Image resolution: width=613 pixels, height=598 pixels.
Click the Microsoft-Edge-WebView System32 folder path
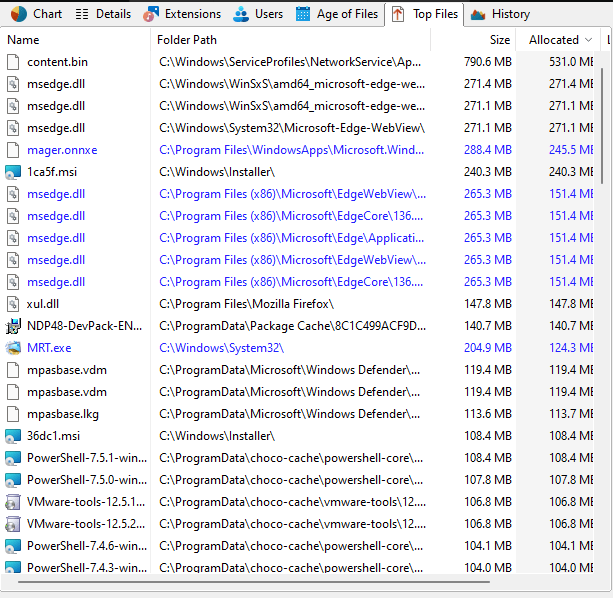pyautogui.click(x=292, y=128)
